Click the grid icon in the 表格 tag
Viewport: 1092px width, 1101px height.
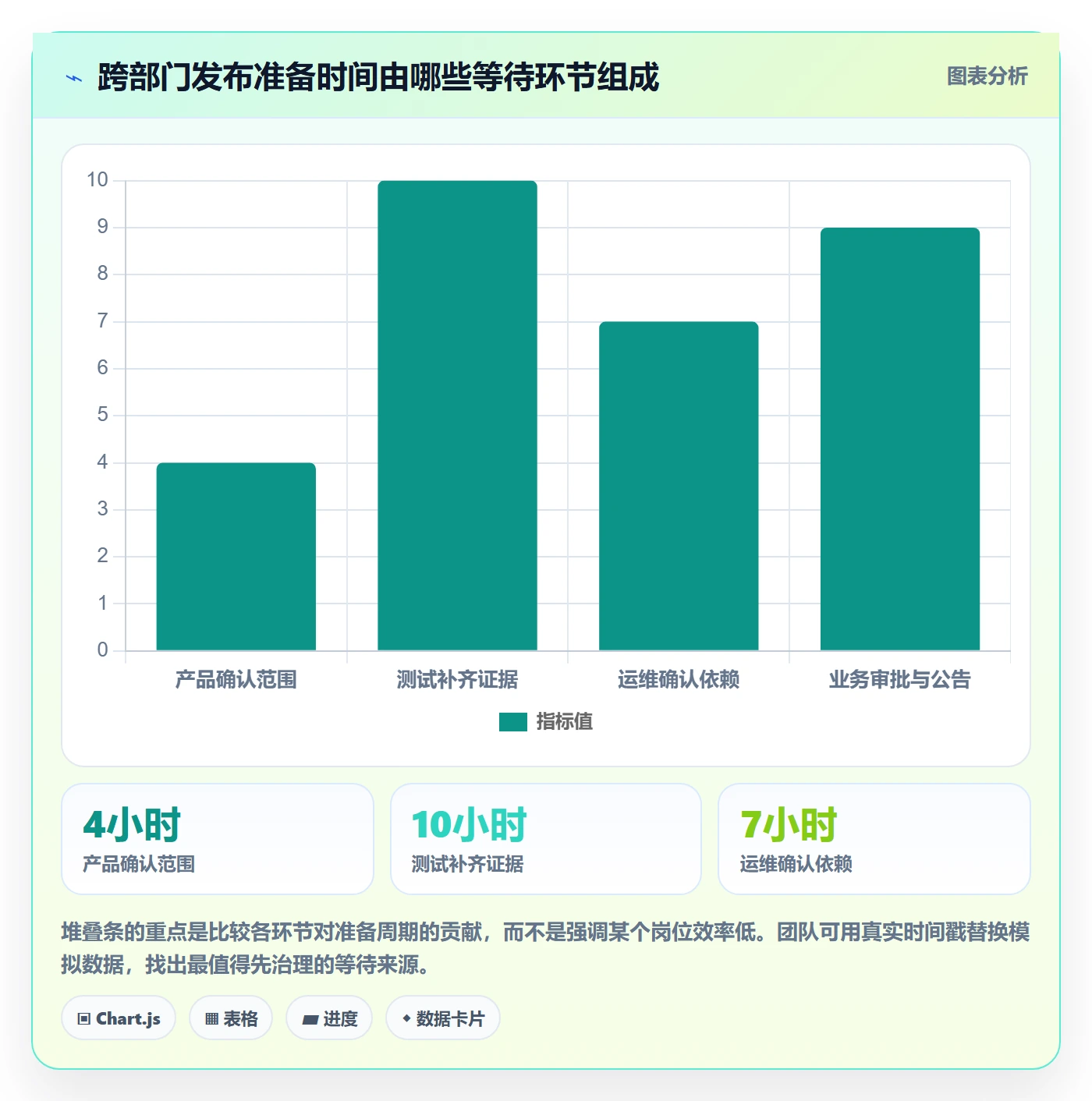point(211,1019)
